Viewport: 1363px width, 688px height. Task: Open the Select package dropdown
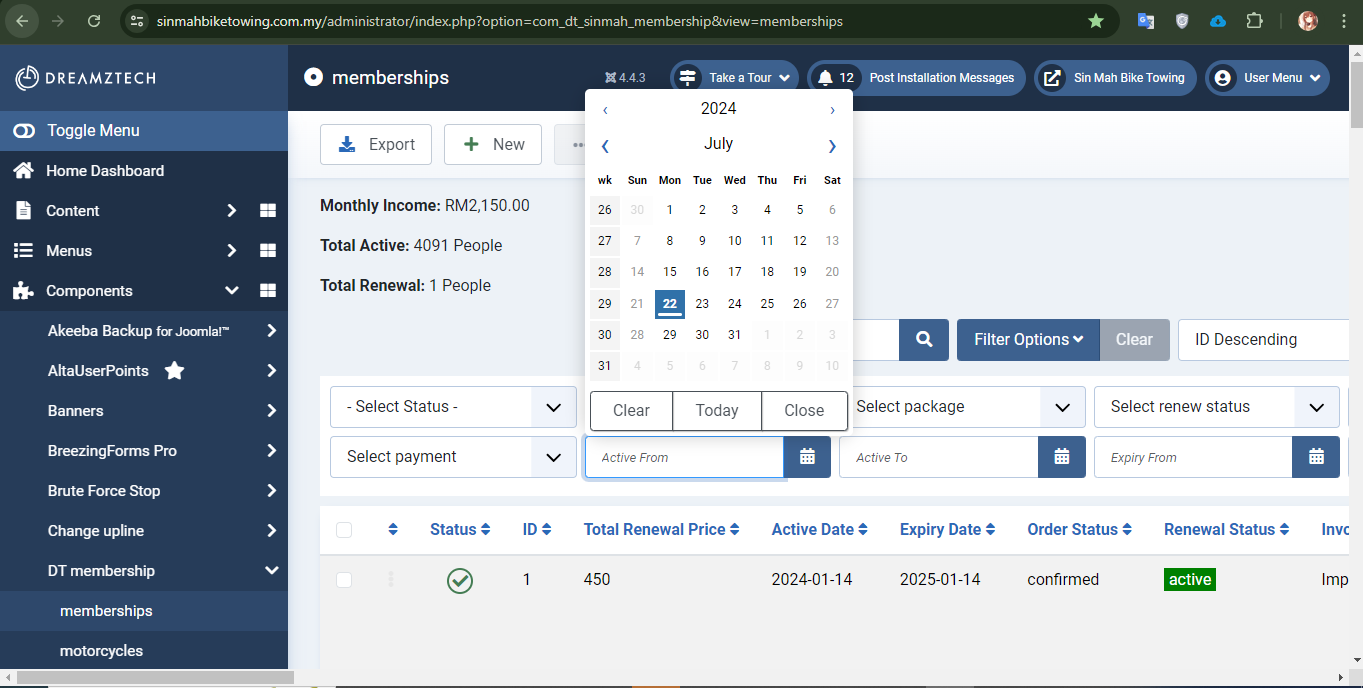961,407
